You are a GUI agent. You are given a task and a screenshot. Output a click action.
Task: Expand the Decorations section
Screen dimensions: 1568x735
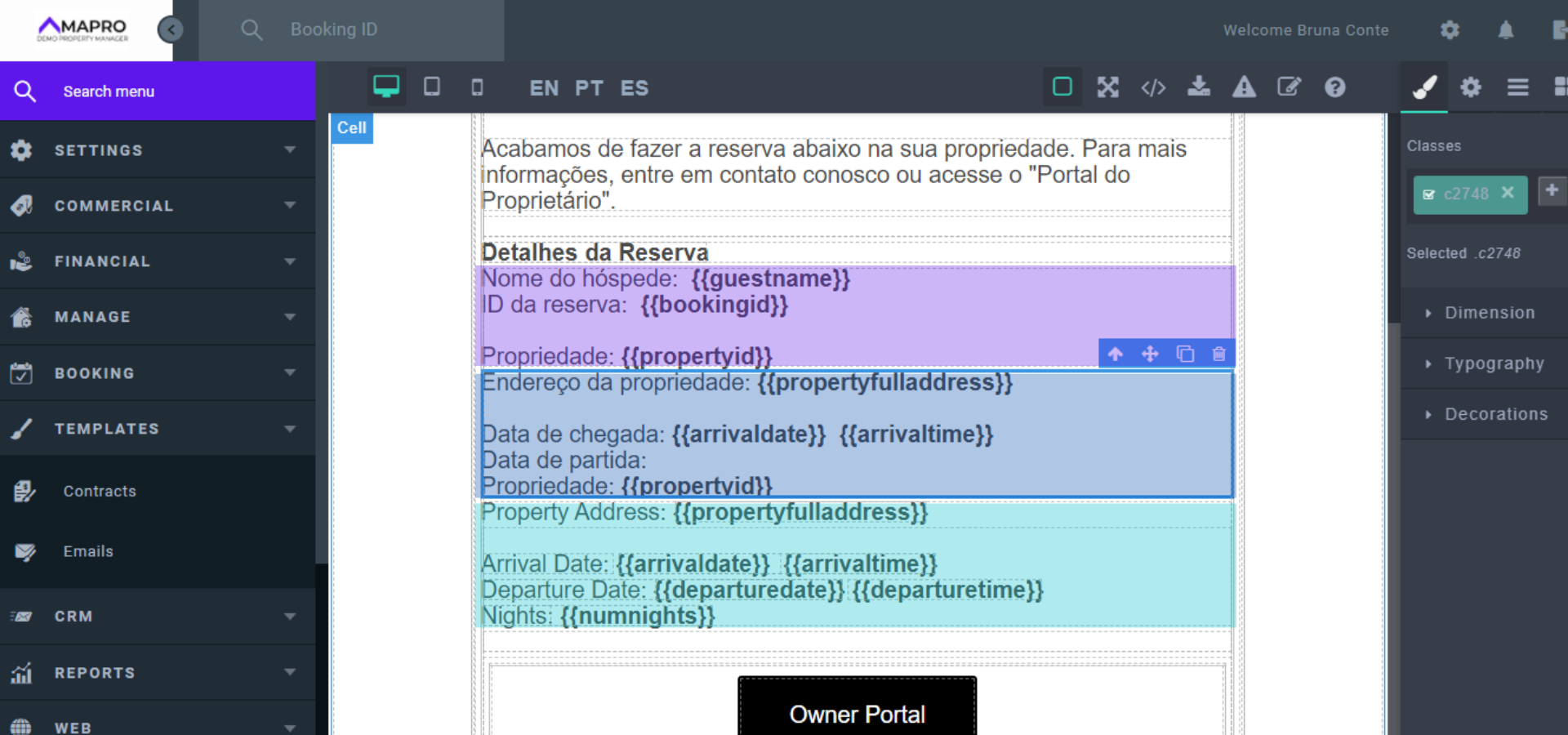[x=1496, y=414]
